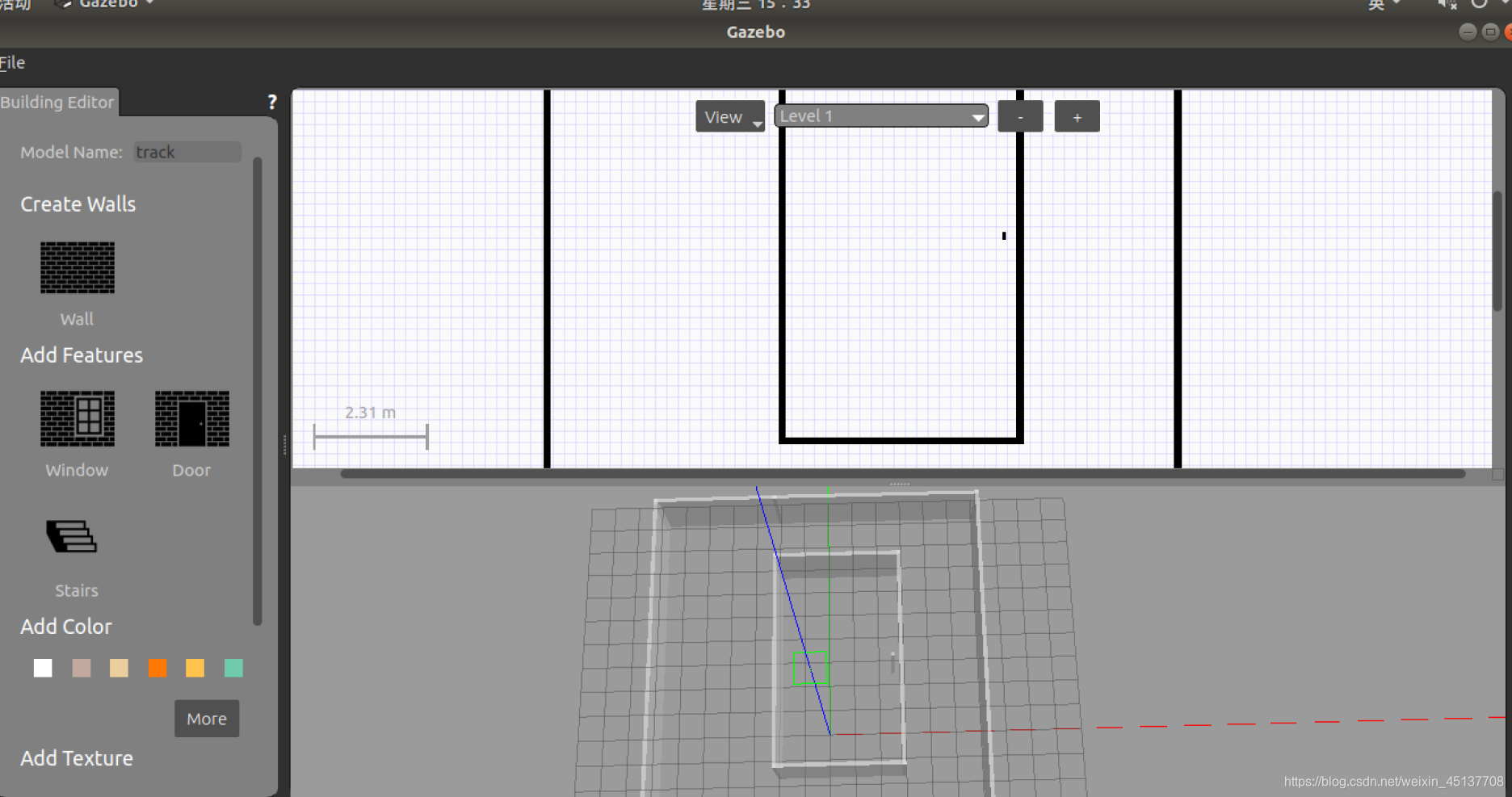Open More custom colors dialog

(207, 719)
